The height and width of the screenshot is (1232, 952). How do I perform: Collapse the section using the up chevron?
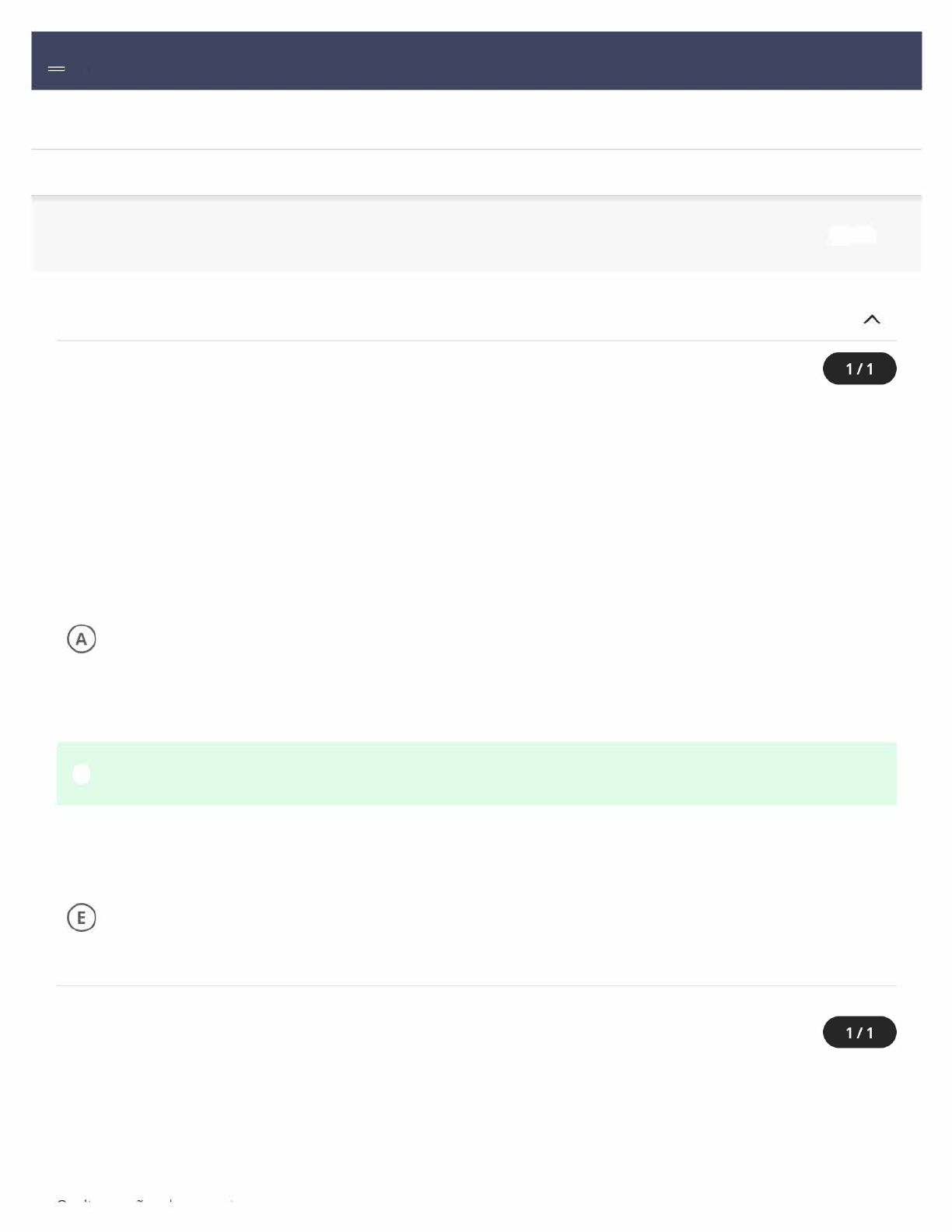point(871,319)
